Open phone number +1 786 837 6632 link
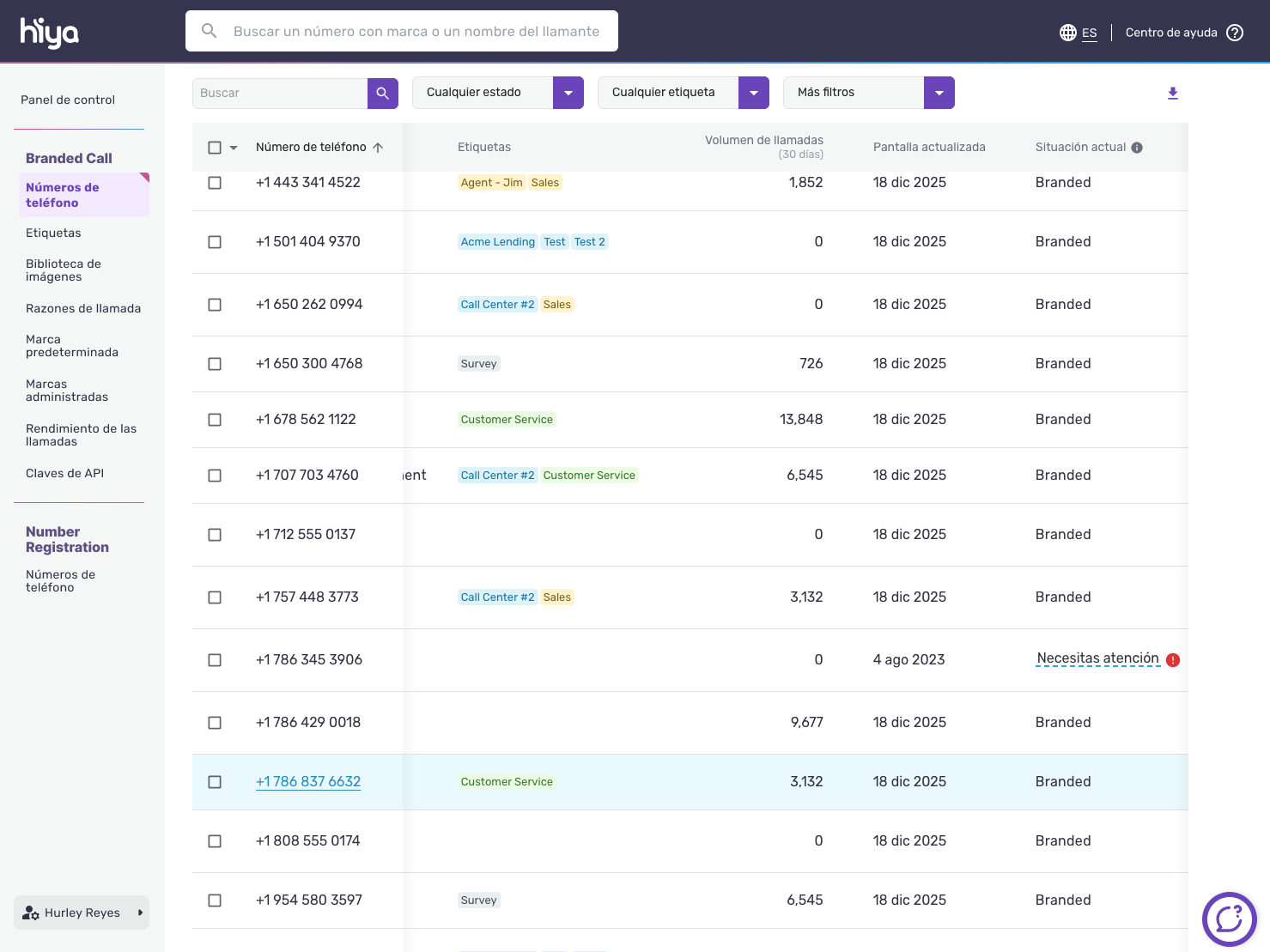 click(308, 781)
